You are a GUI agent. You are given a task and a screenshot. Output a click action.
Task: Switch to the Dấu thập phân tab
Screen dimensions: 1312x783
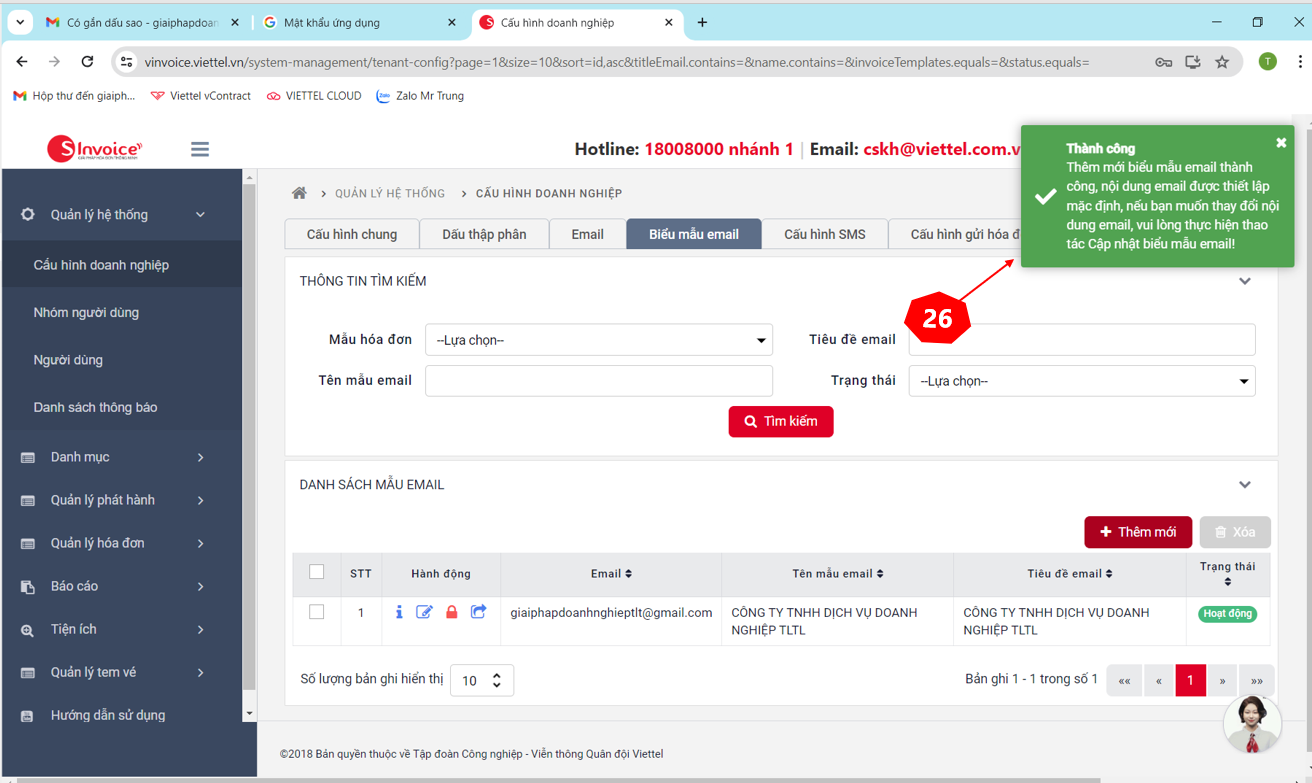pyautogui.click(x=484, y=234)
